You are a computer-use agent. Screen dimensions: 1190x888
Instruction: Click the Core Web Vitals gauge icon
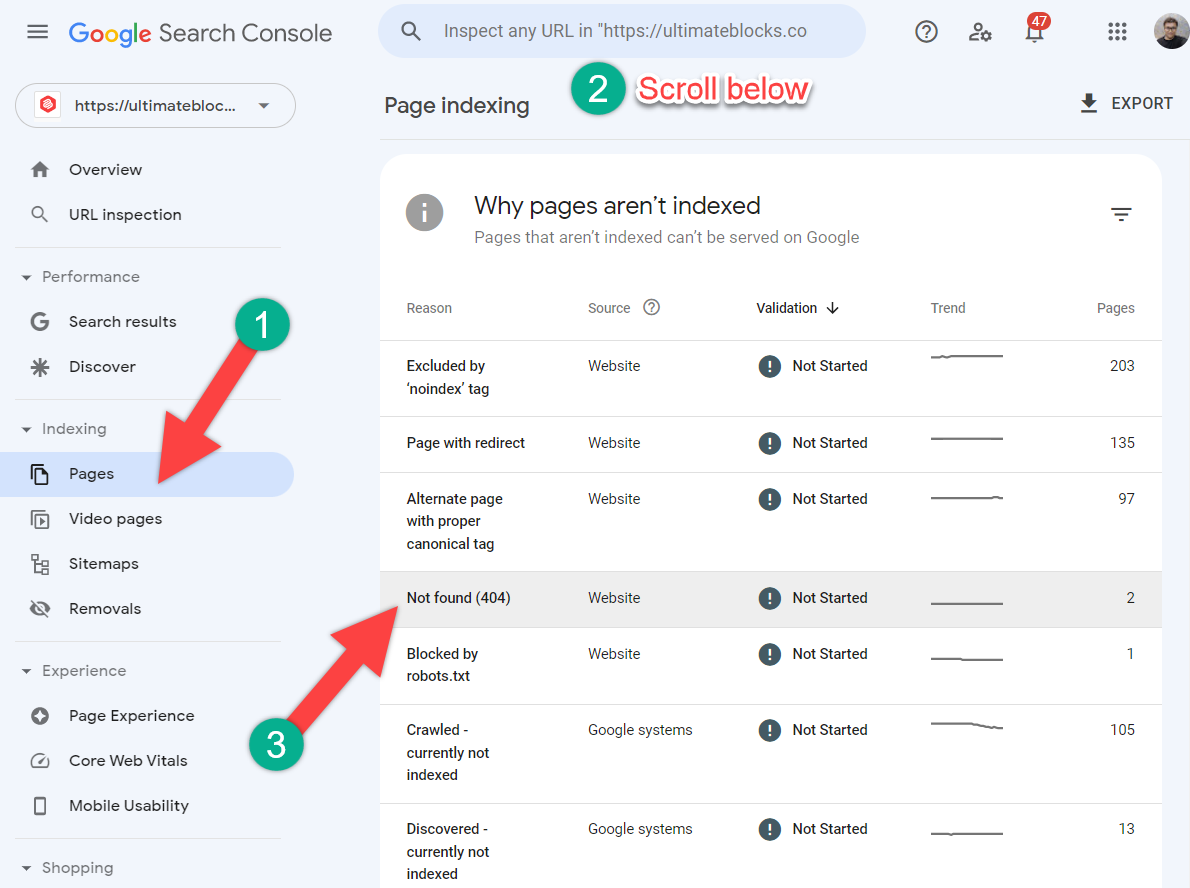39,760
